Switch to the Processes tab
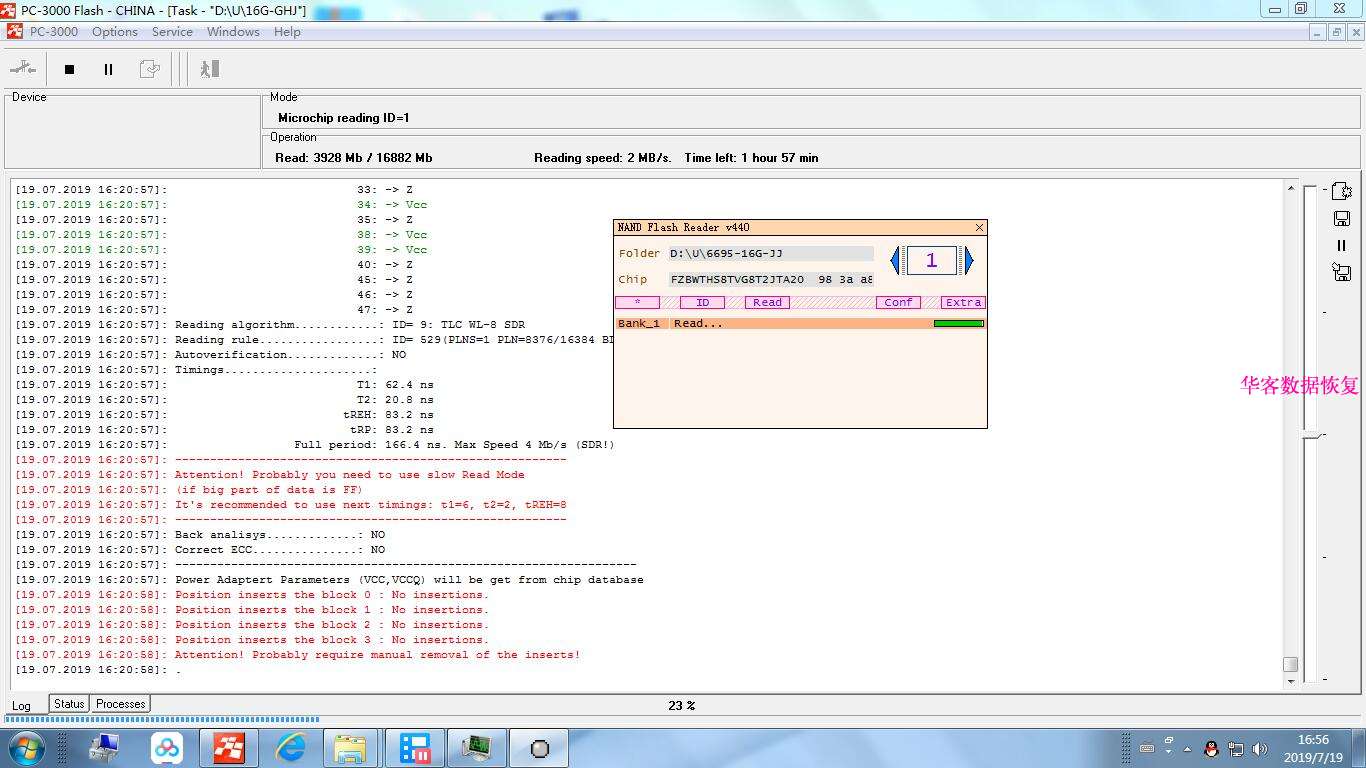This screenshot has height=768, width=1366. [x=121, y=704]
